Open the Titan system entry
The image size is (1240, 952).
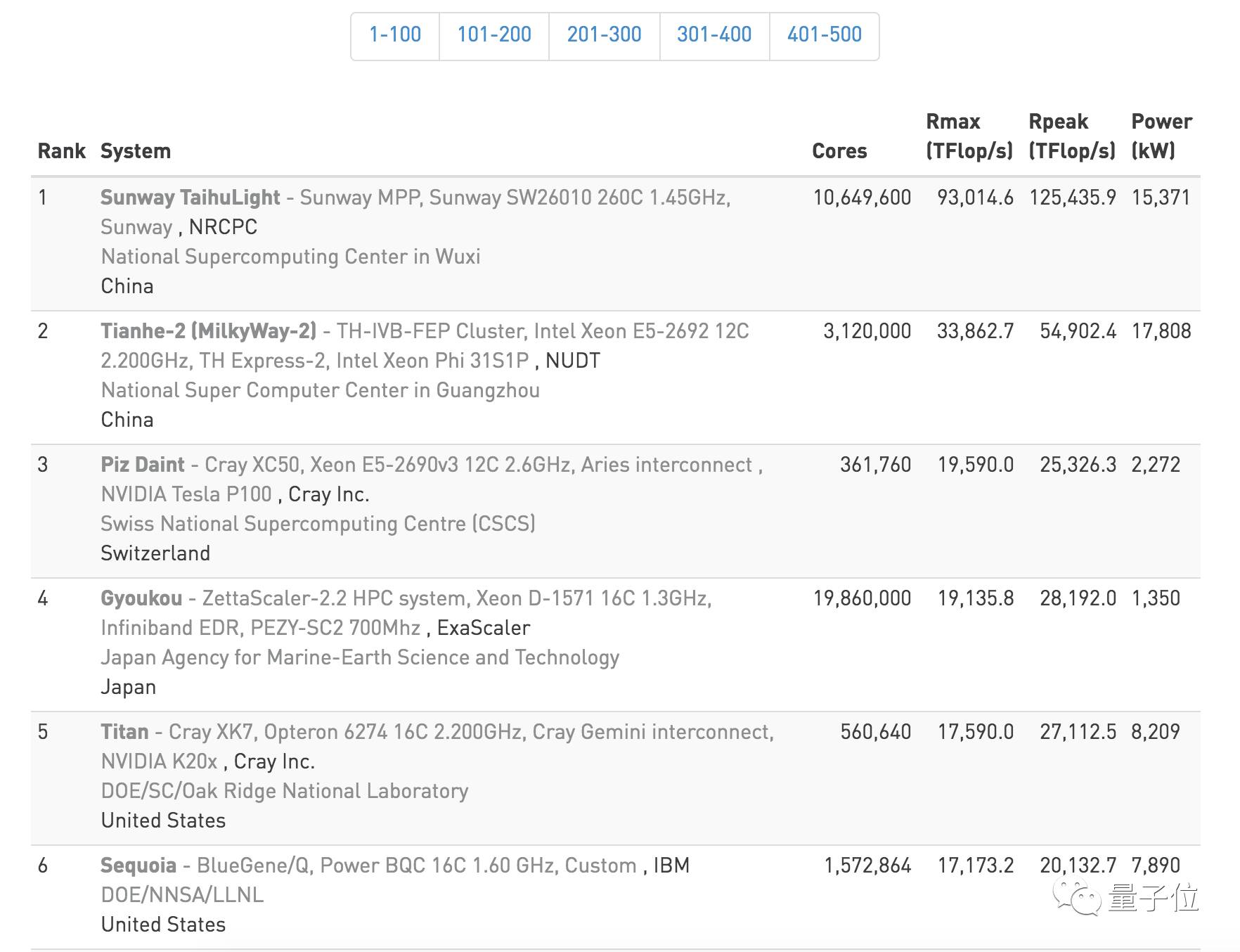[124, 732]
